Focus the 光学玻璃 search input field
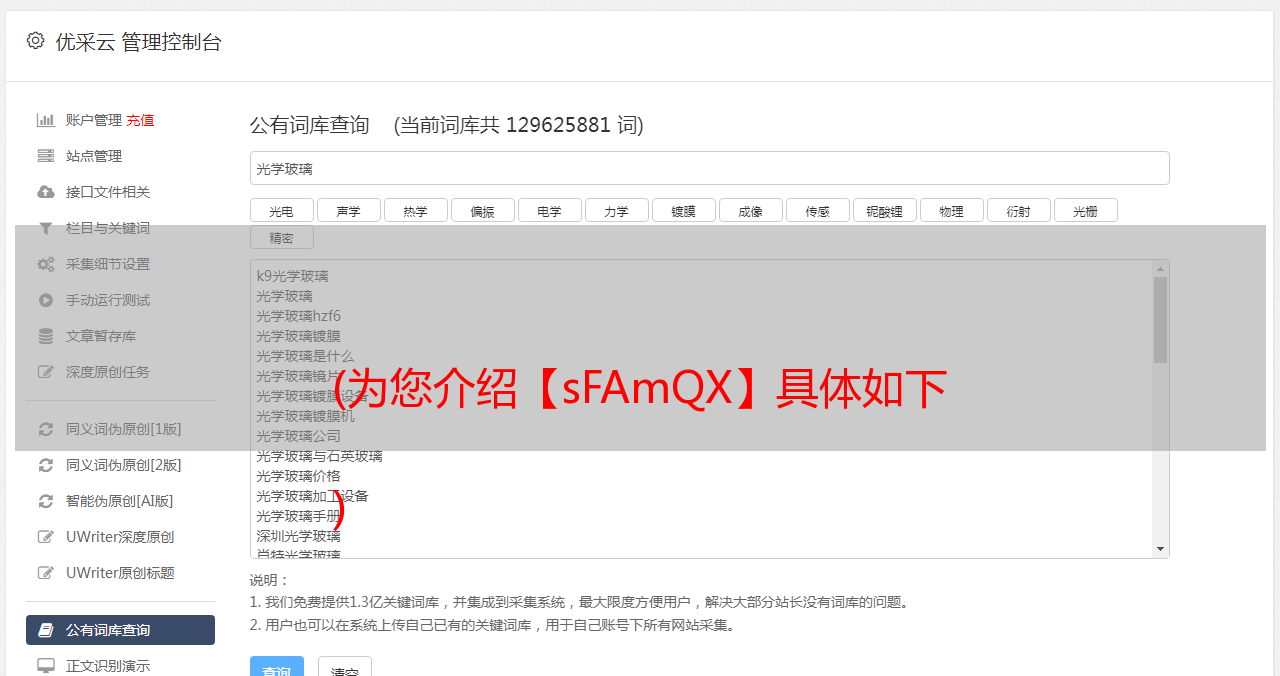The image size is (1280, 676). pyautogui.click(x=710, y=168)
